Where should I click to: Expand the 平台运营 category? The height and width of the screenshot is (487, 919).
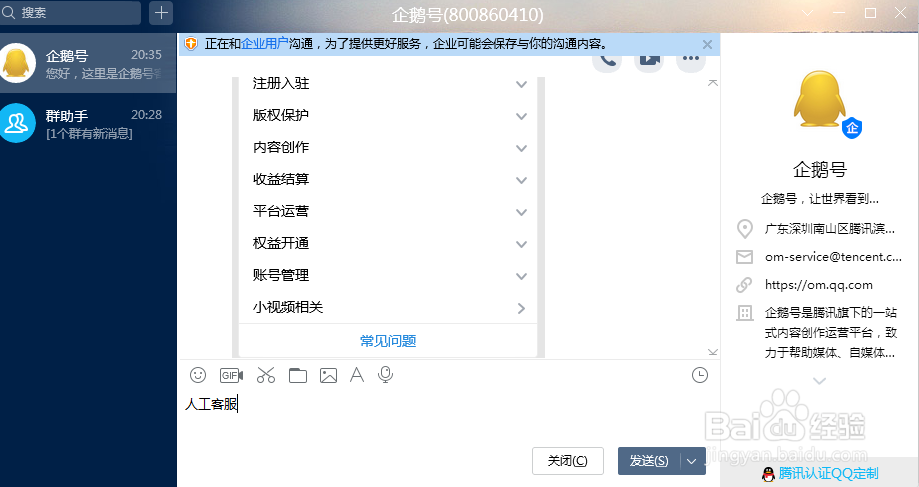coord(521,212)
